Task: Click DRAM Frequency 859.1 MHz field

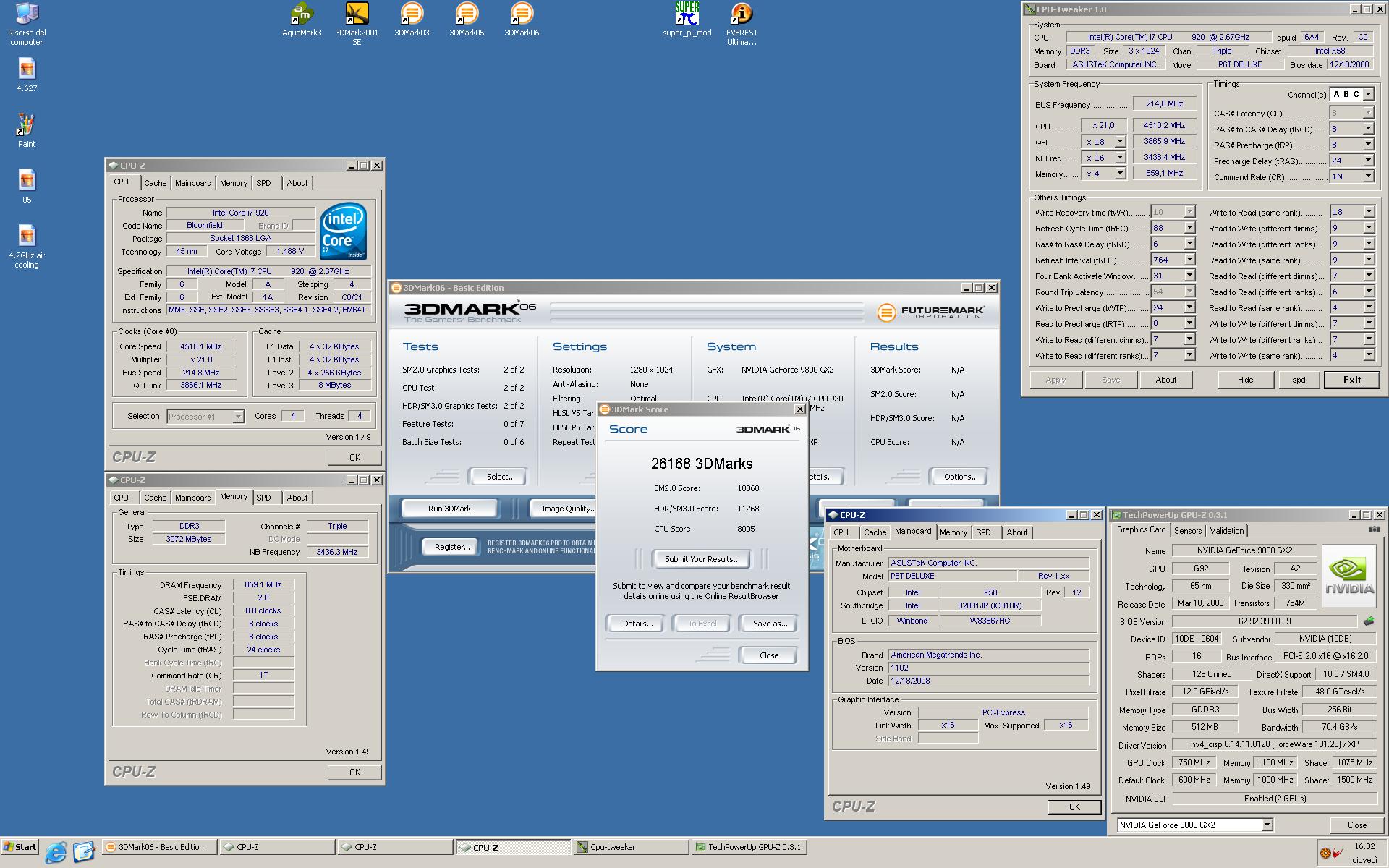Action: point(263,584)
